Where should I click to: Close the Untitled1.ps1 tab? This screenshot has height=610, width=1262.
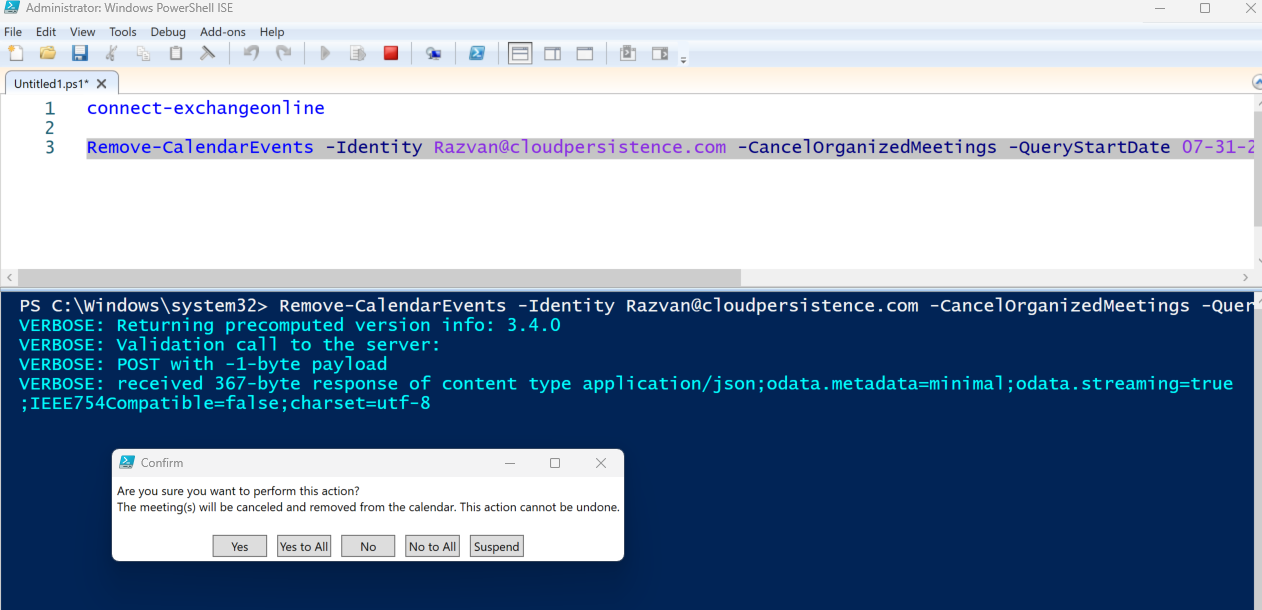pos(103,83)
